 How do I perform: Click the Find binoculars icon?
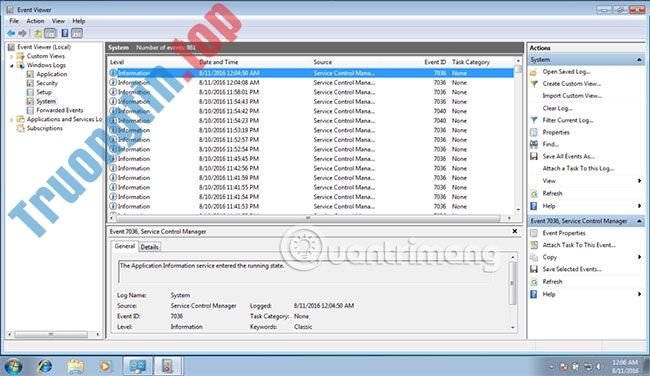[x=534, y=145]
